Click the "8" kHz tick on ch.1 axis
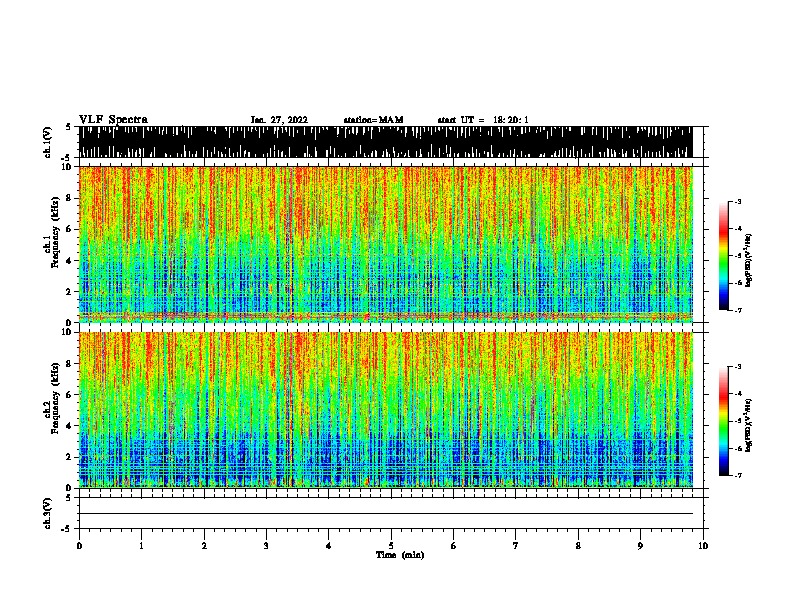The image size is (792, 612). 70,198
